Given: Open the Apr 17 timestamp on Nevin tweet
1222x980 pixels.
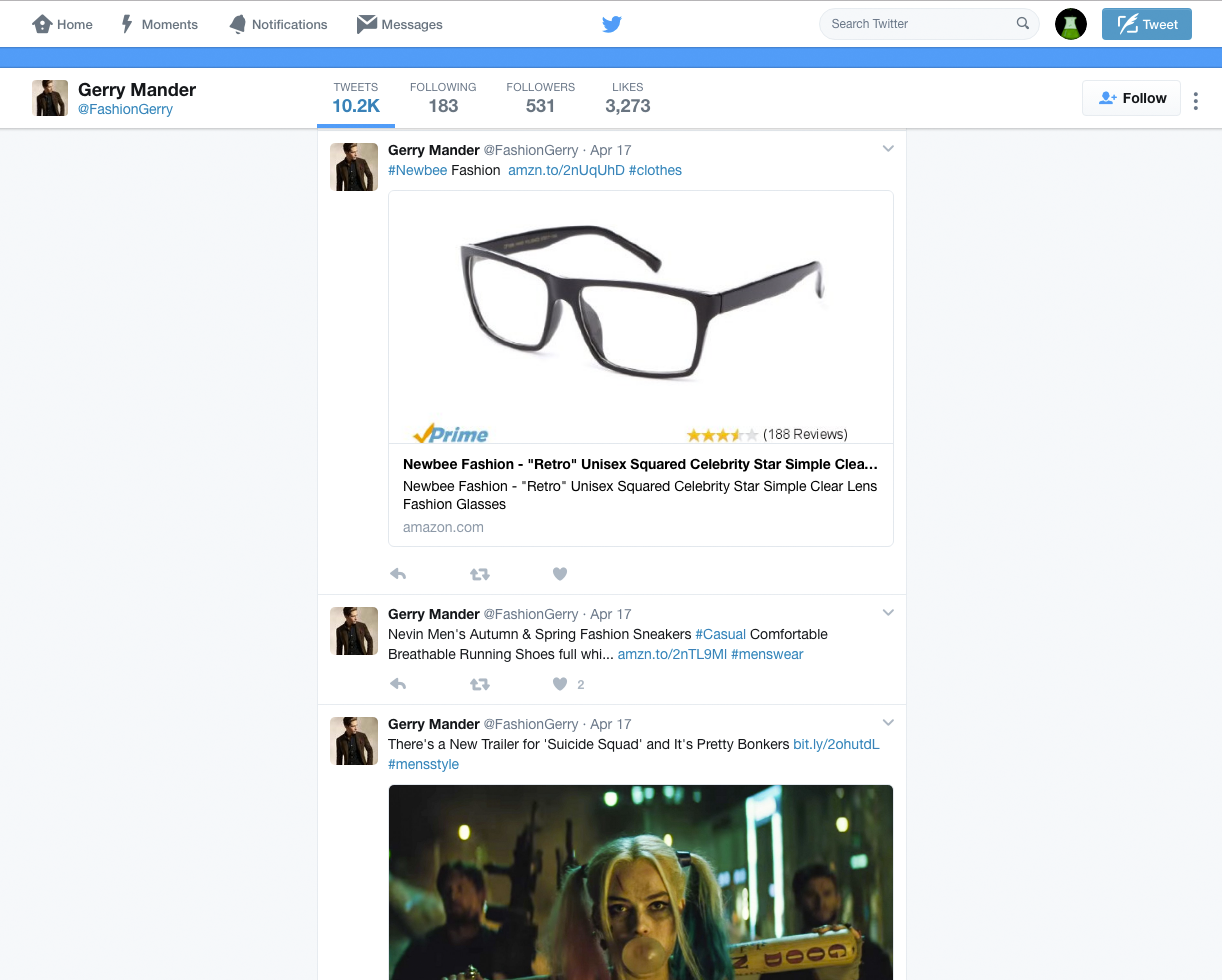Looking at the screenshot, I should coord(611,614).
